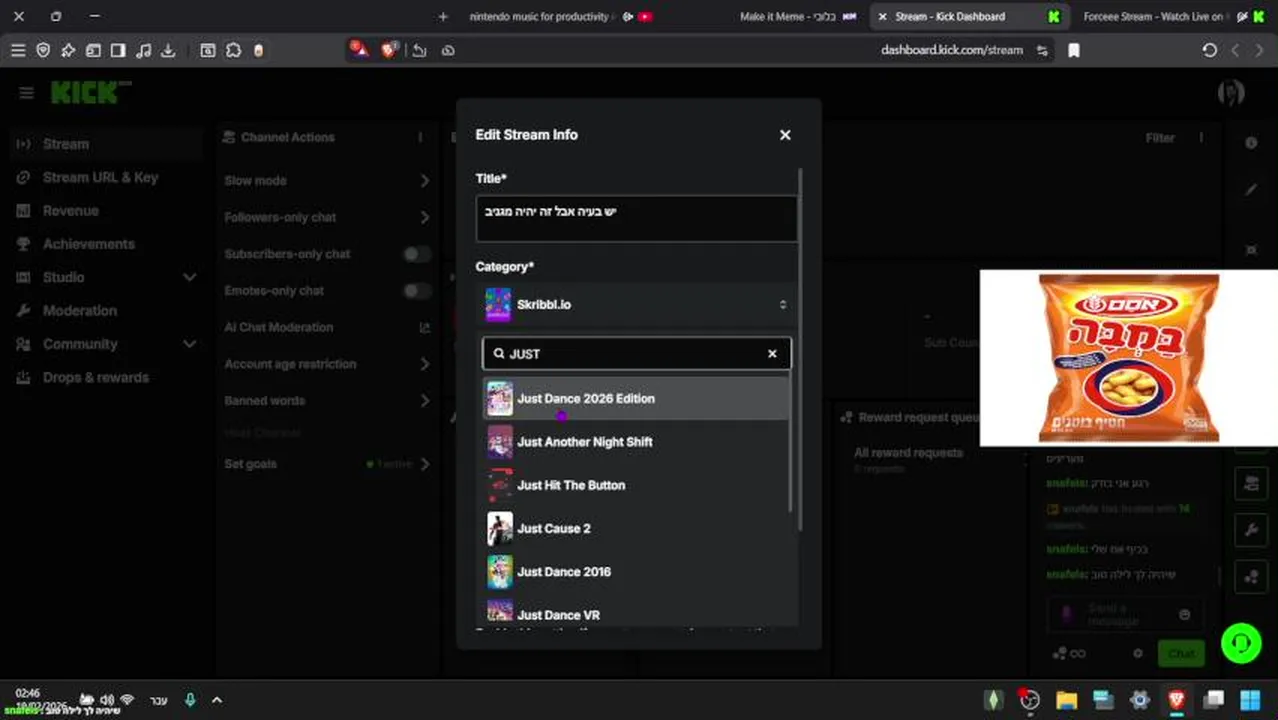Click the music note icon in browser toolbar
The height and width of the screenshot is (720, 1278).
point(143,50)
